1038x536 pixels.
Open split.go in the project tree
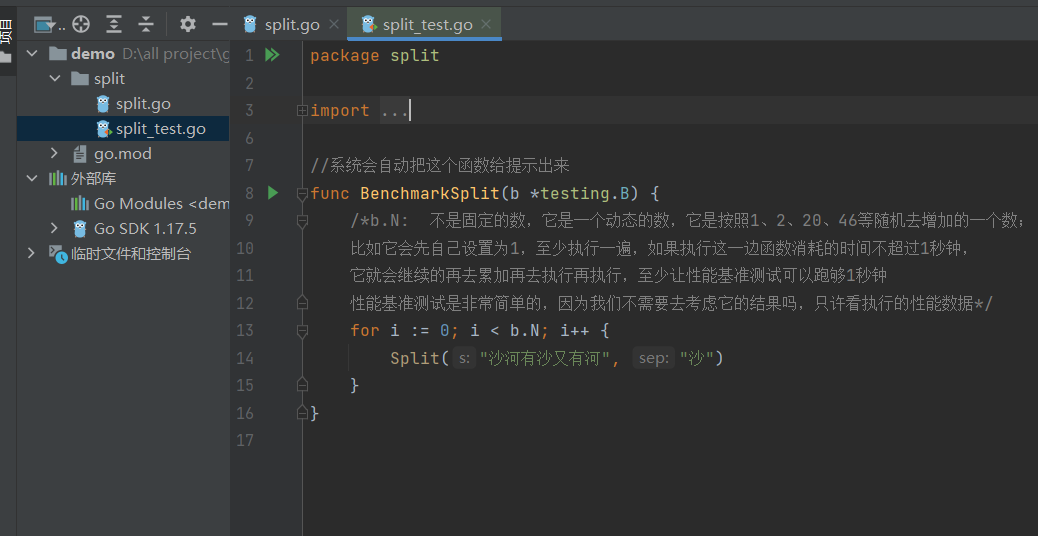pyautogui.click(x=143, y=104)
